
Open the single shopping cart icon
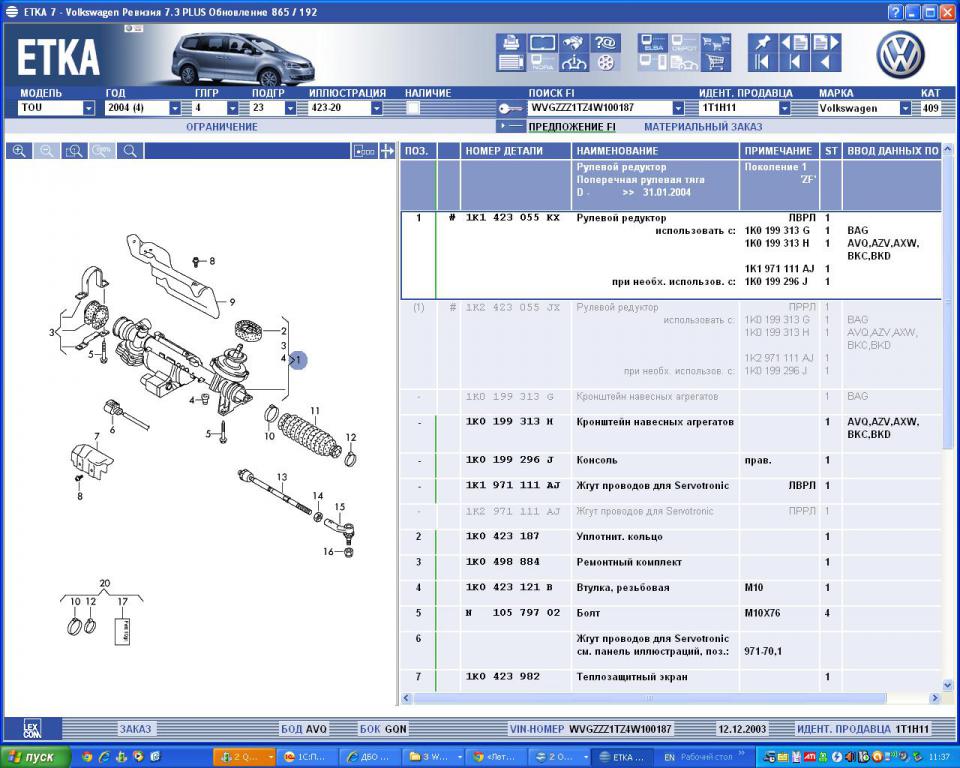715,62
